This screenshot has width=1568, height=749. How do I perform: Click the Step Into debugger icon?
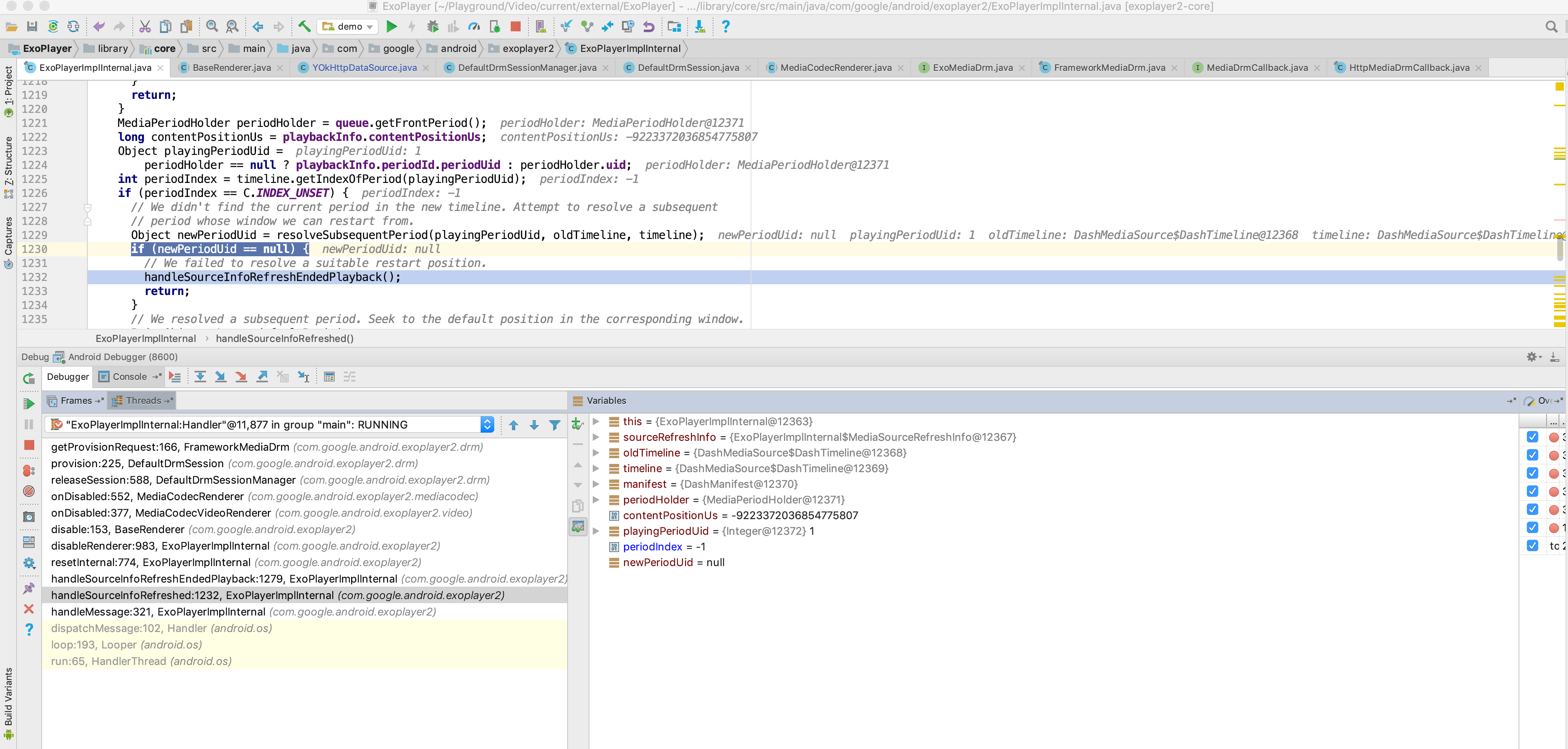[221, 376]
